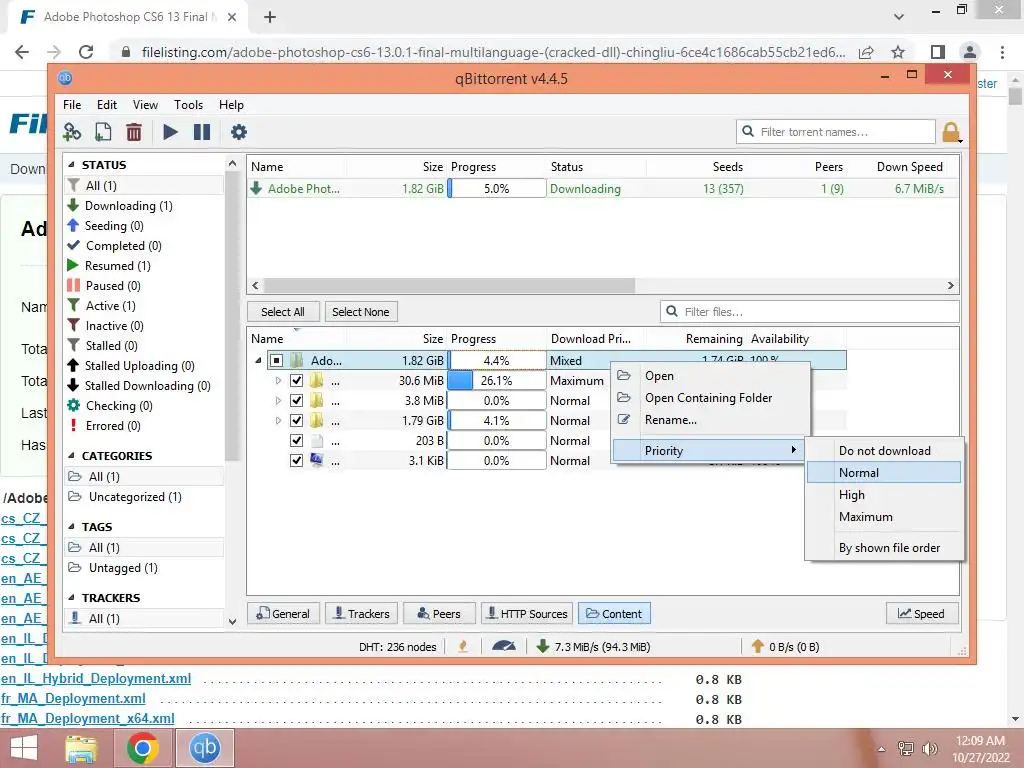
Task: Uncheck the 1.79 GiB folder checkbox
Action: (296, 421)
